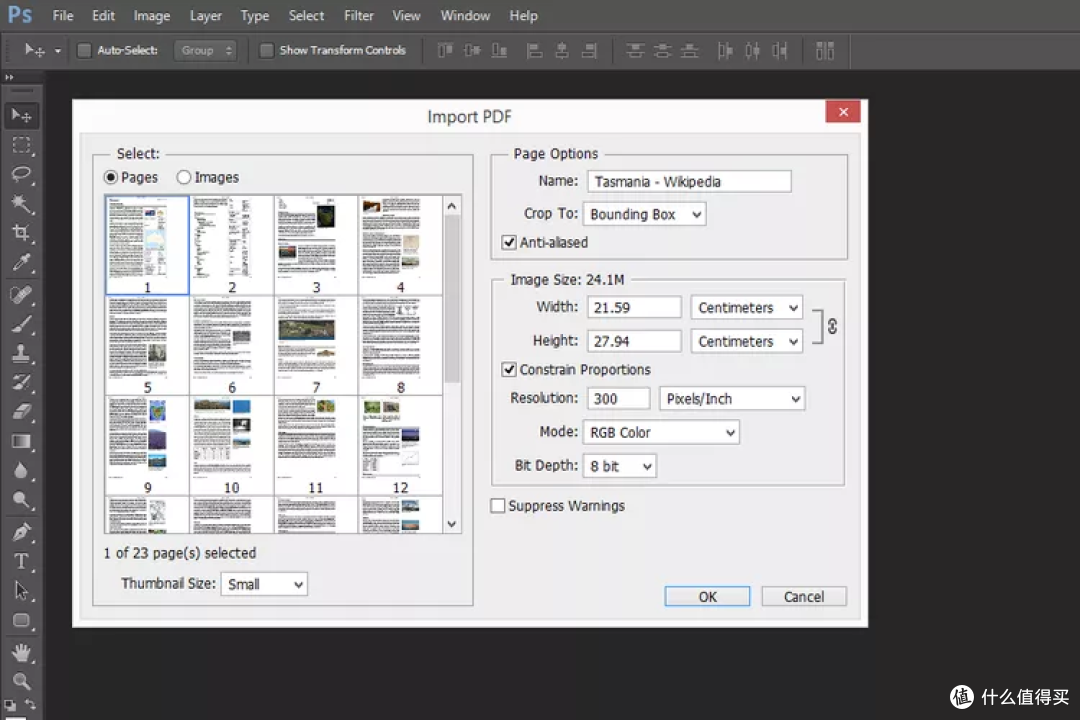Enable Show Transform Controls checkbox

click(267, 50)
